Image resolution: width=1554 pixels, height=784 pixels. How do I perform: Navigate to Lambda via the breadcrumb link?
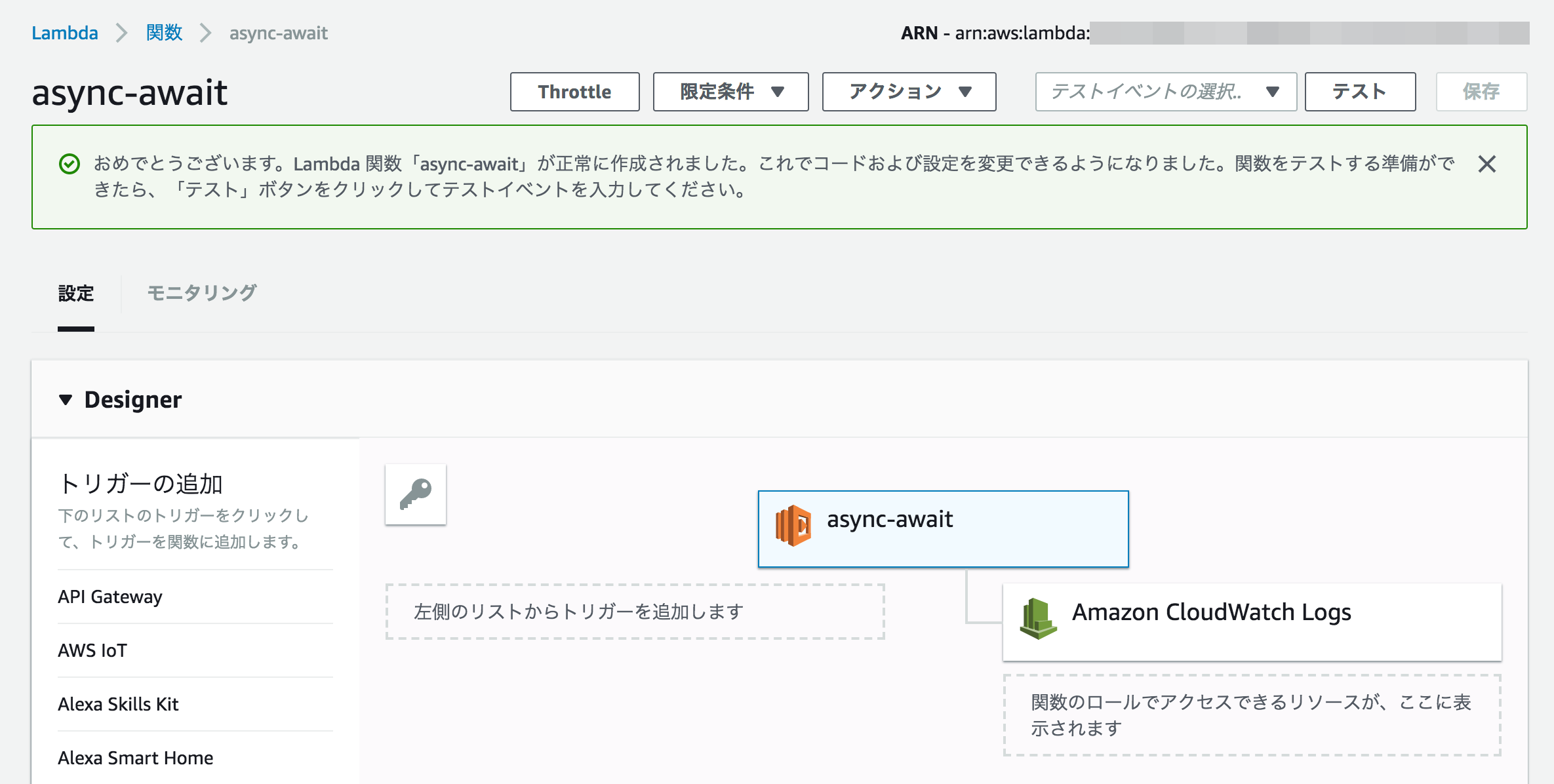(x=66, y=32)
